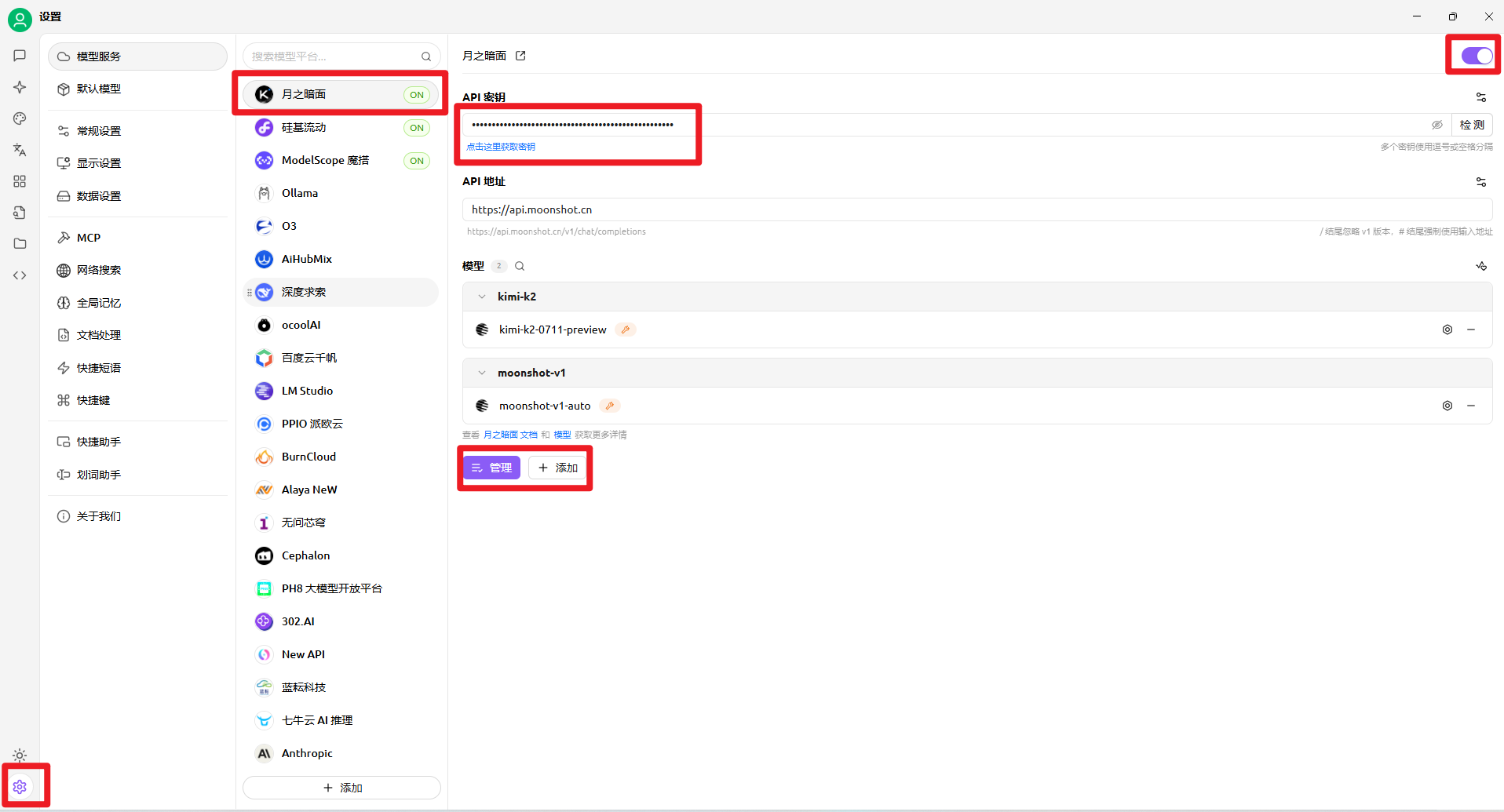Click the API address field

(977, 209)
